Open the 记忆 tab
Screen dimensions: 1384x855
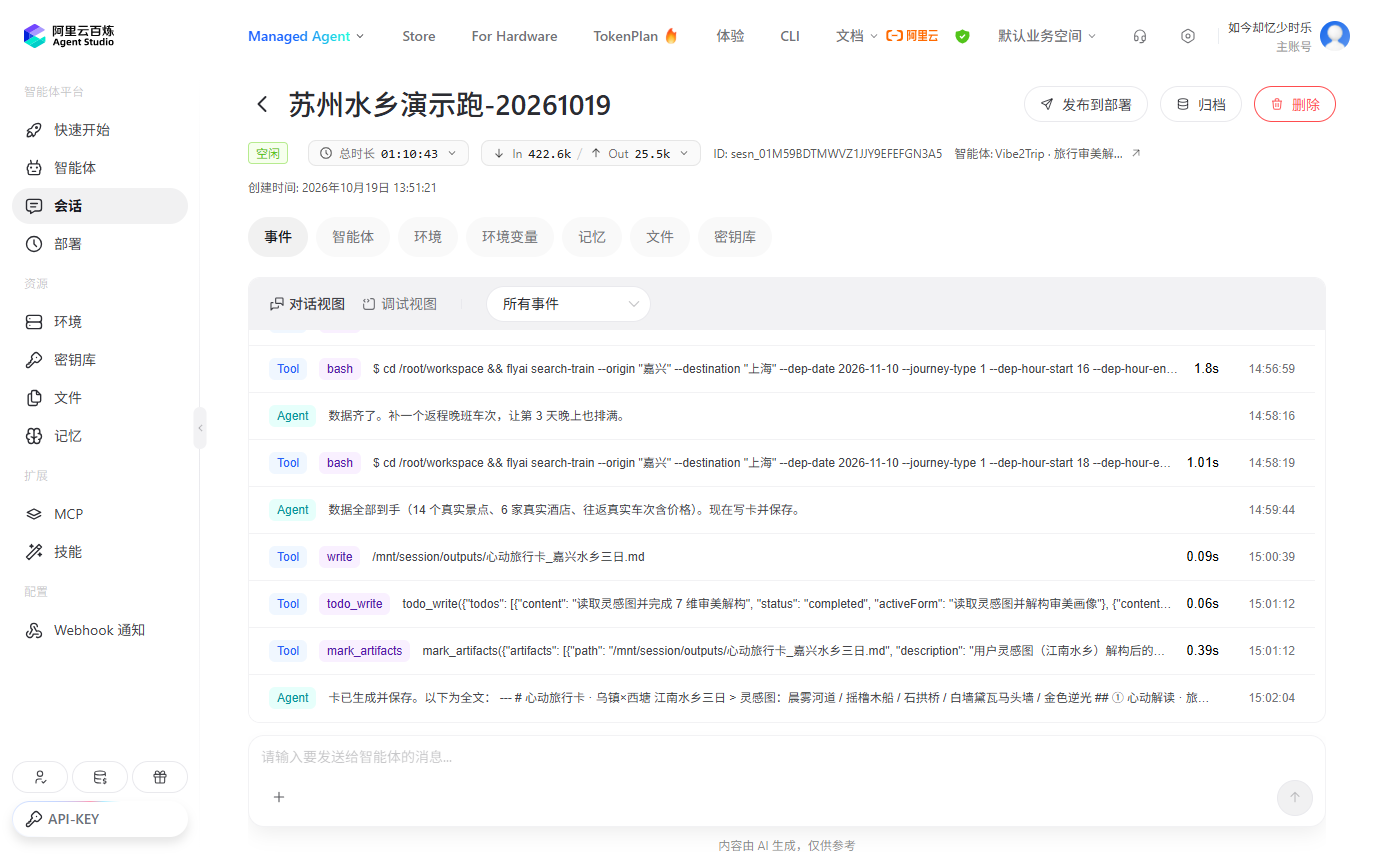click(592, 237)
